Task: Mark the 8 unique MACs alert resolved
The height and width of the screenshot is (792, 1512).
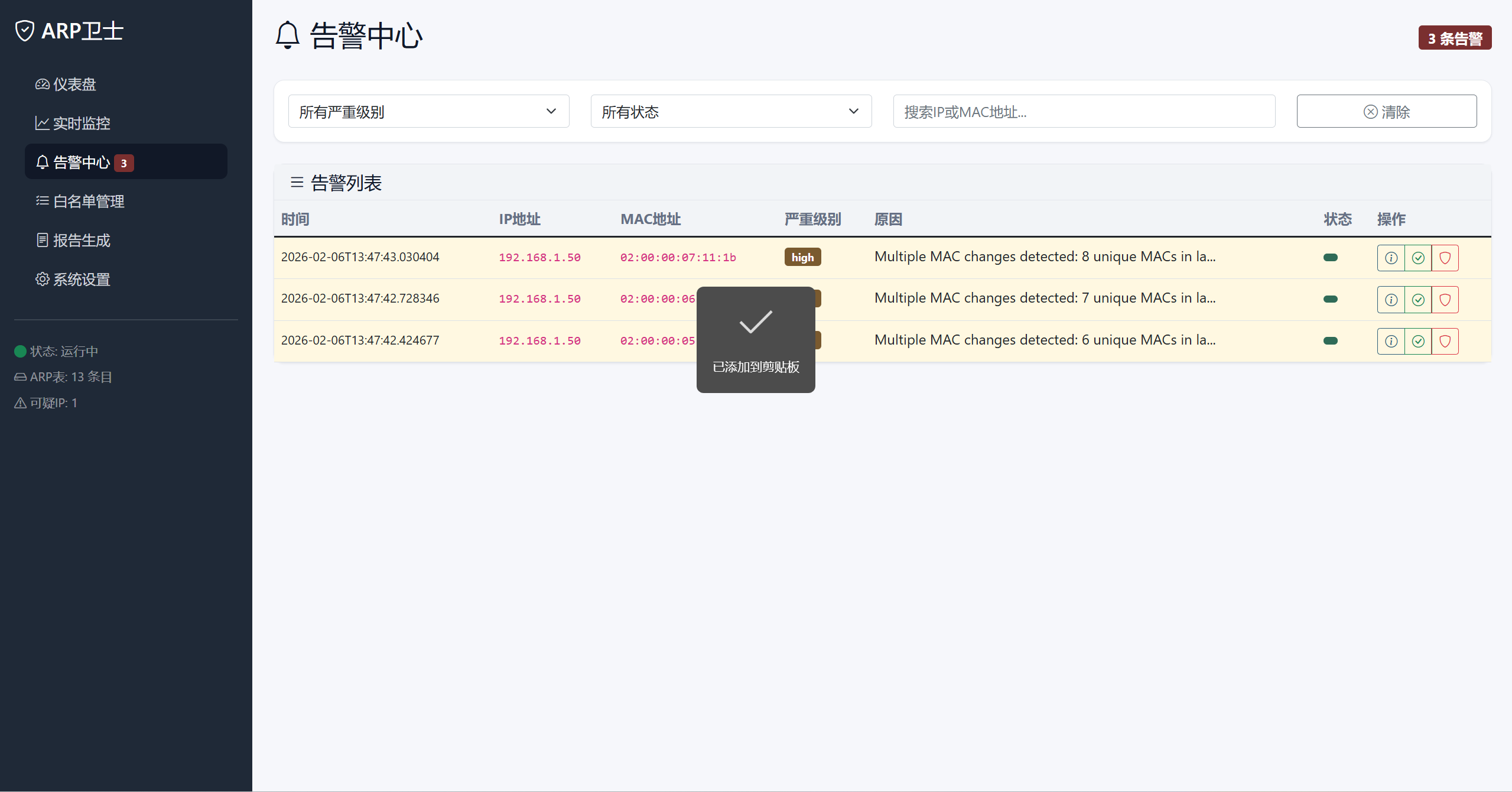Action: 1418,258
